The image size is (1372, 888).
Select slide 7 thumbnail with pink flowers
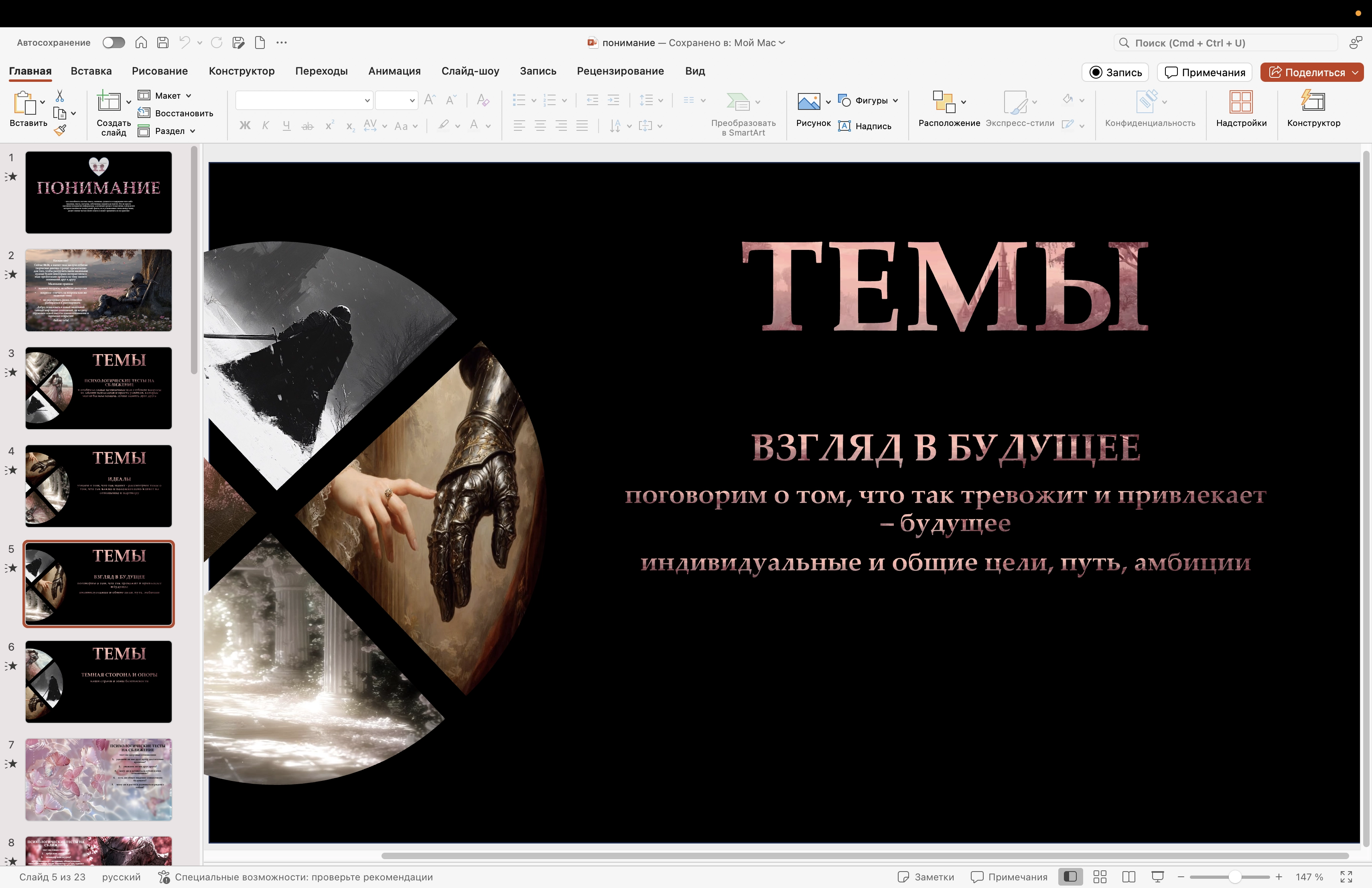click(99, 779)
